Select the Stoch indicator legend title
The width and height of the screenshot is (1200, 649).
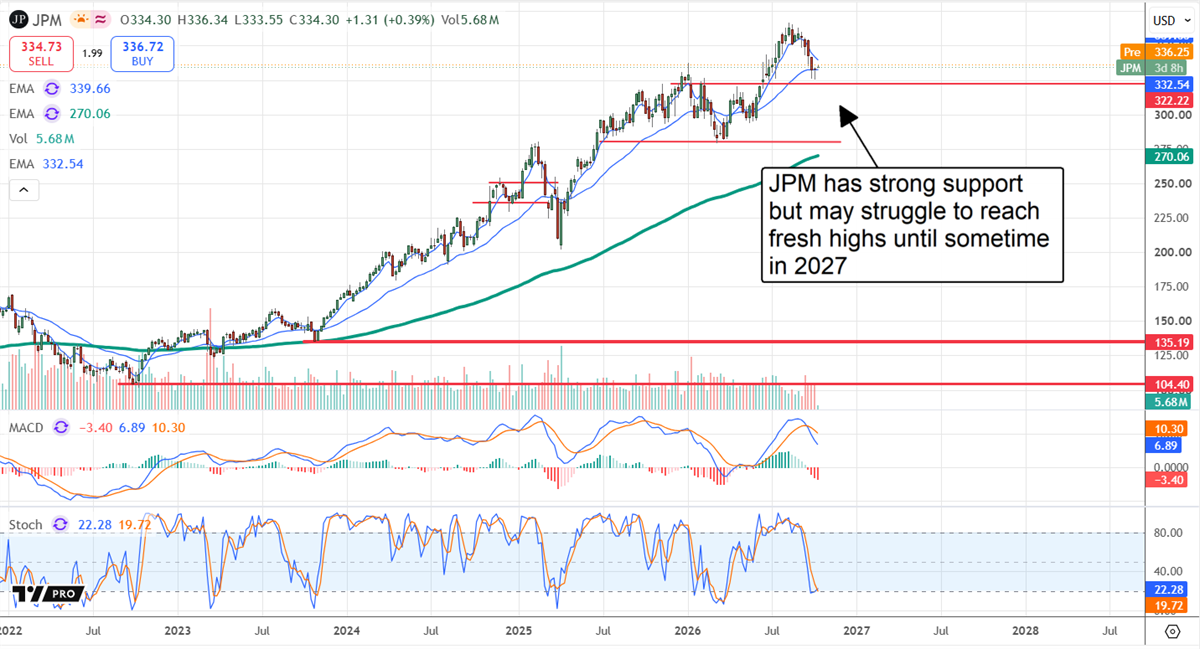tap(25, 524)
